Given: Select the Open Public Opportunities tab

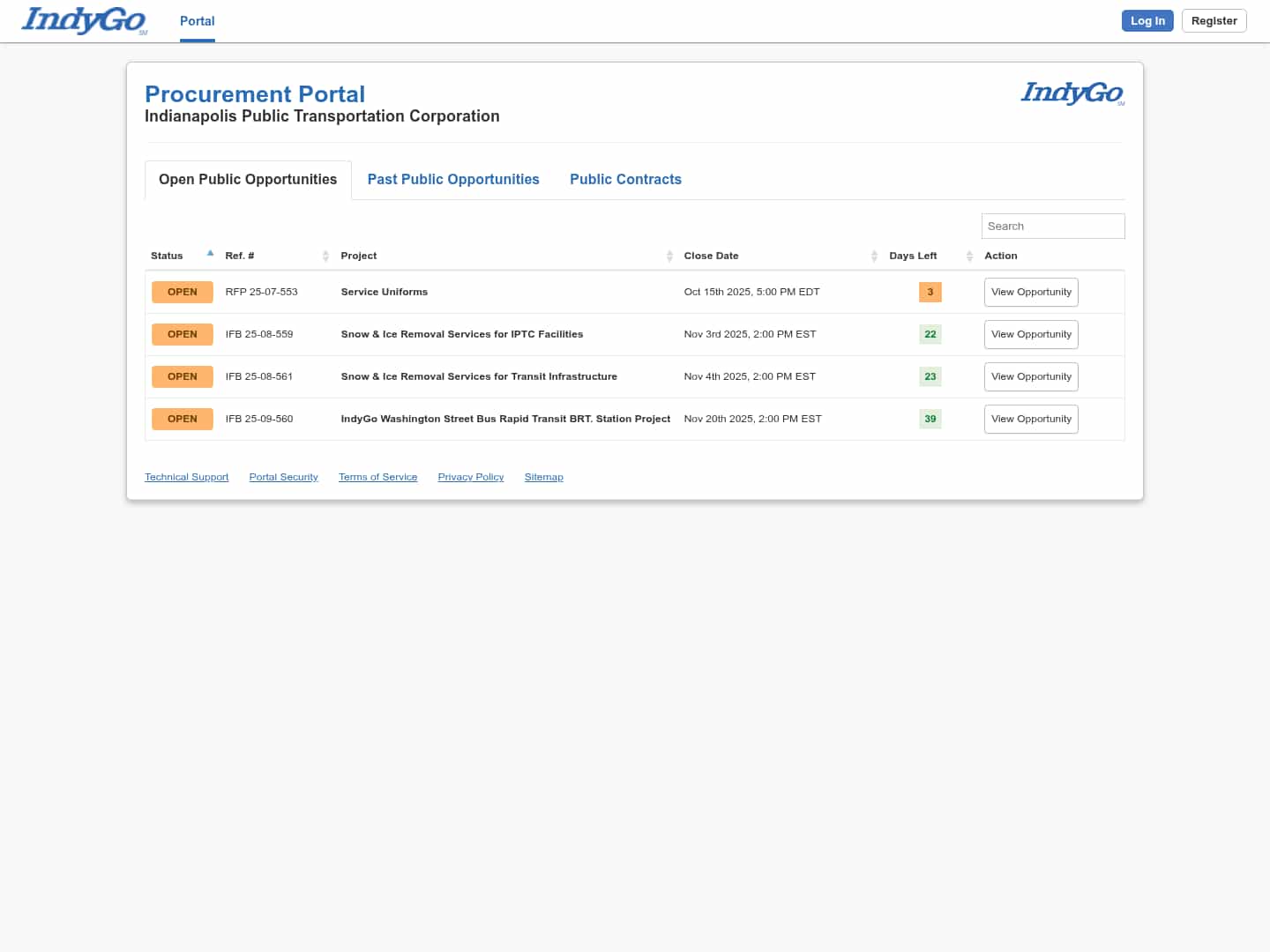Looking at the screenshot, I should [x=248, y=180].
